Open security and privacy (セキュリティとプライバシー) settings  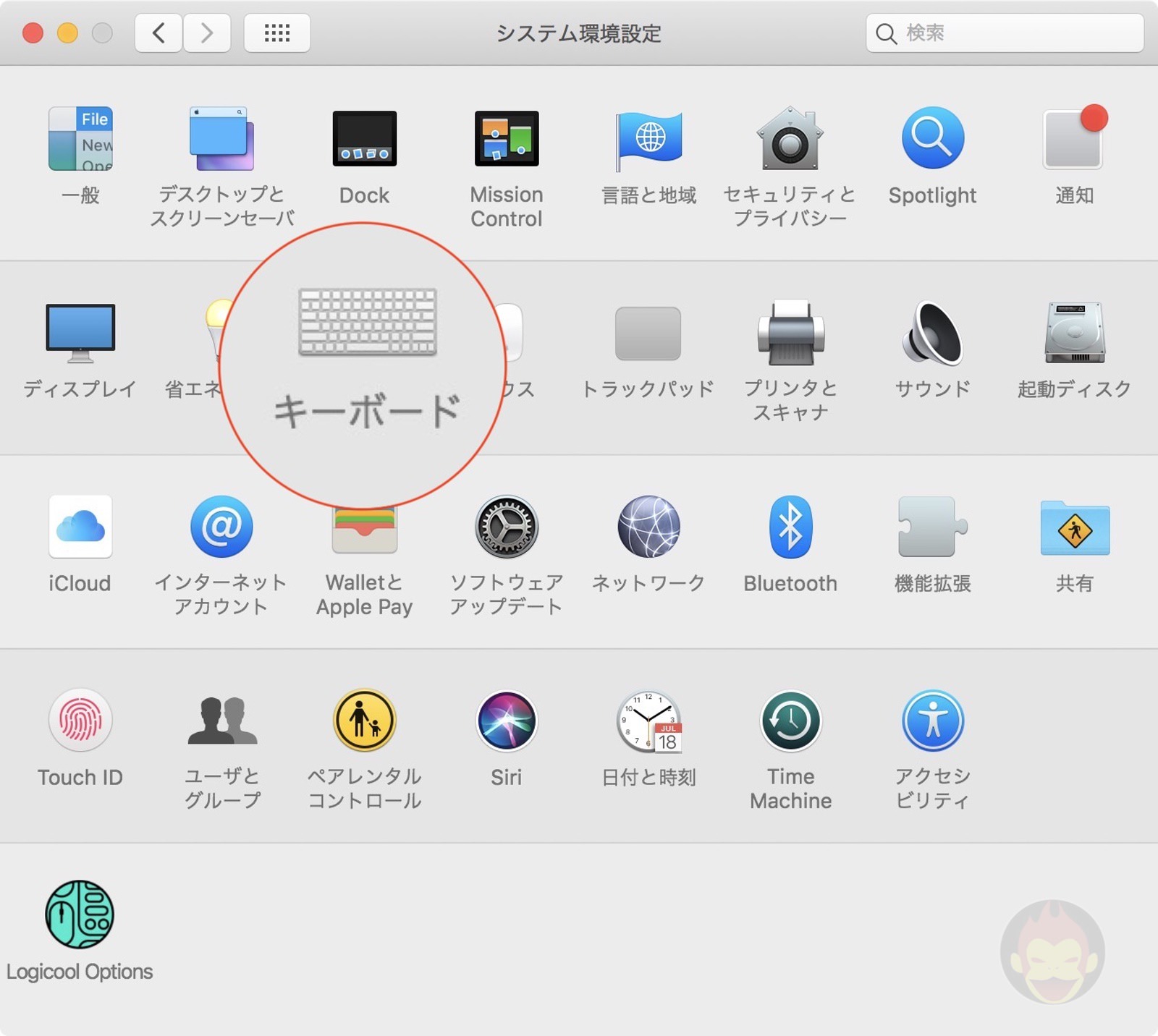click(790, 139)
